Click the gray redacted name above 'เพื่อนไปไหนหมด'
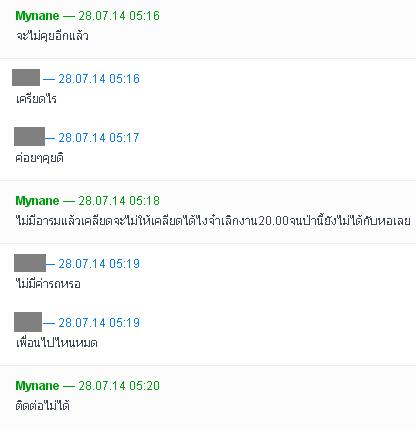416x429 pixels. click(28, 322)
